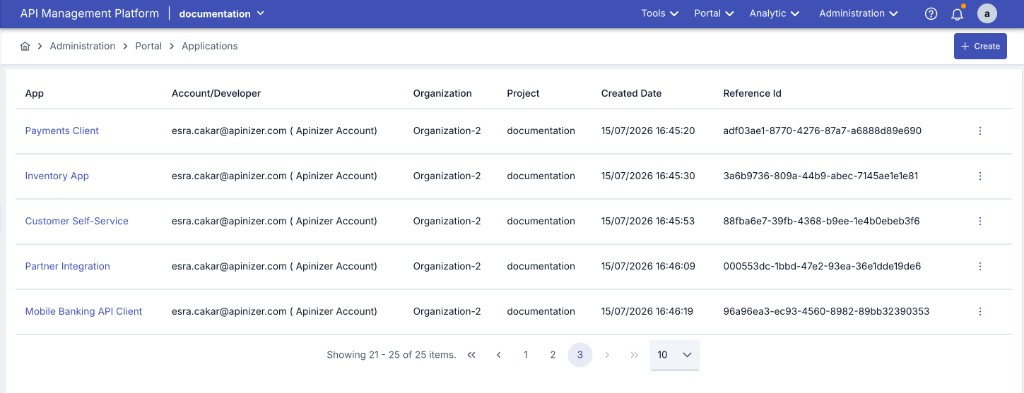
Task: Select current page 3
Action: click(580, 355)
